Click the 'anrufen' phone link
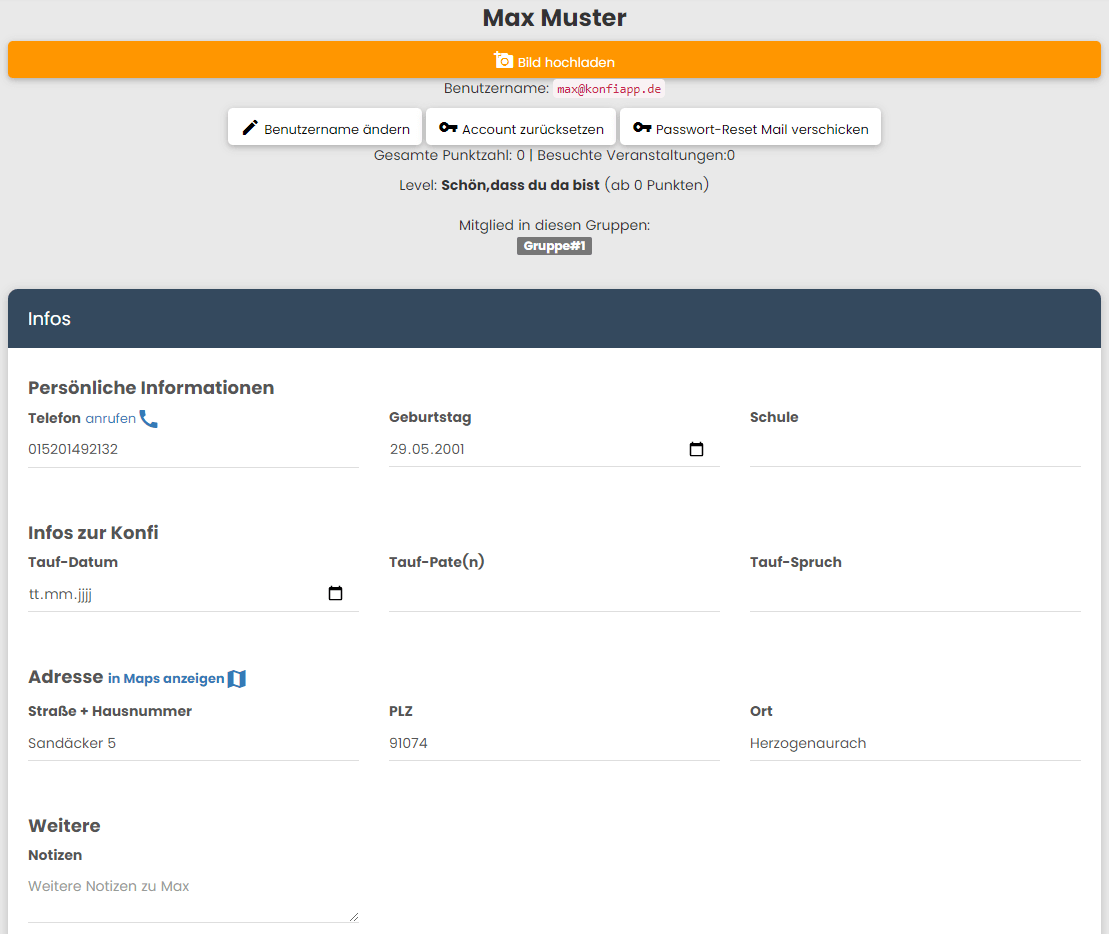The image size is (1109, 934). coord(110,419)
